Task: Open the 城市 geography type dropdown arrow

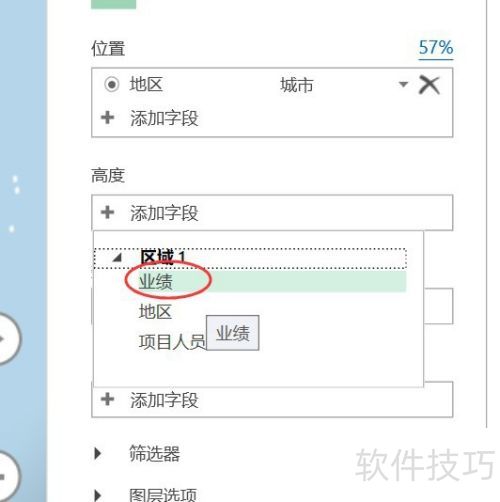Action: point(403,84)
